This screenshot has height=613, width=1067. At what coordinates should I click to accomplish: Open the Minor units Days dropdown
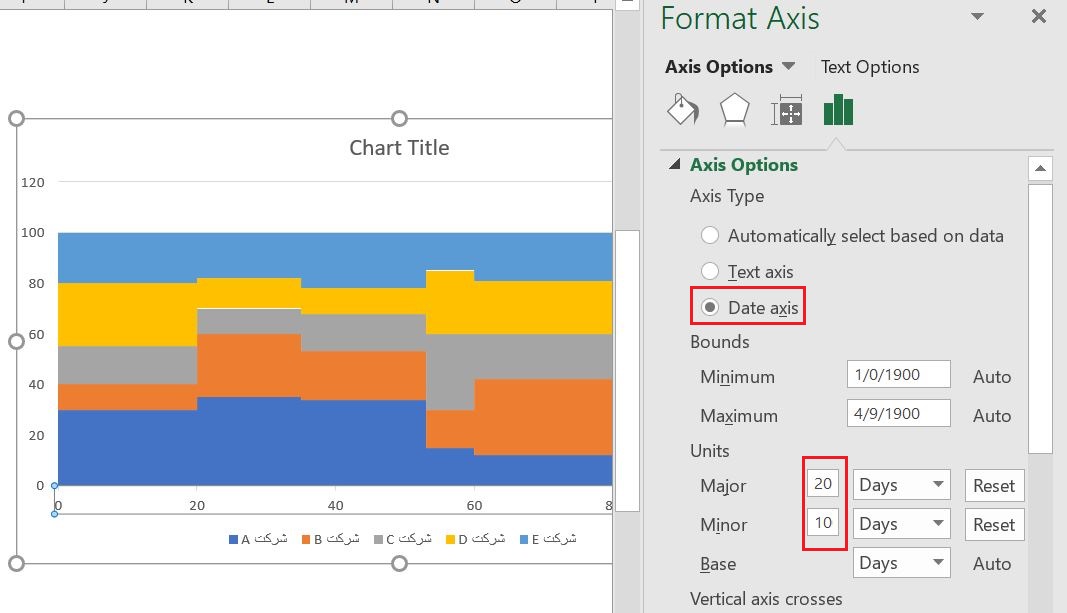pyautogui.click(x=901, y=524)
